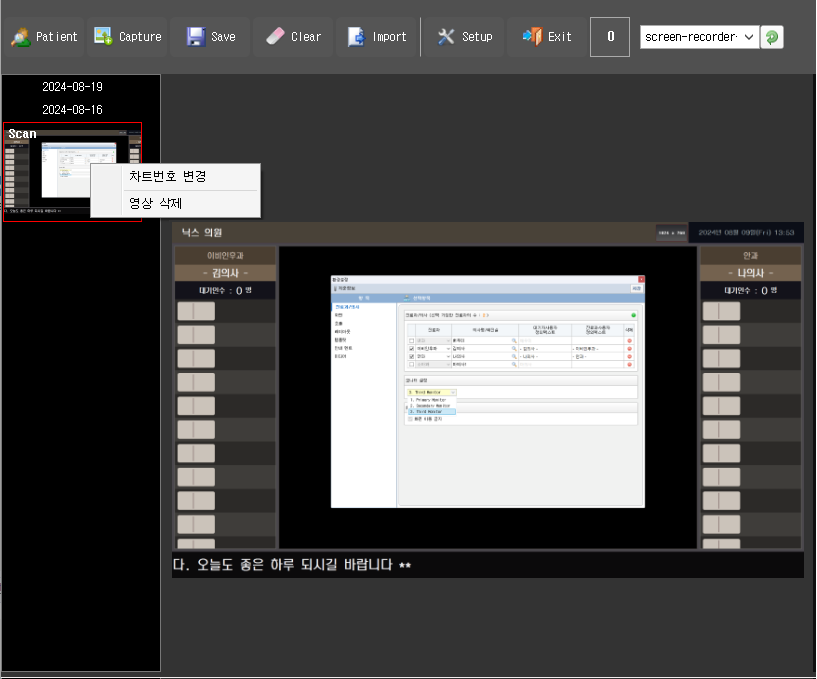The width and height of the screenshot is (817, 679).
Task: Expand the screen-recorder source dropdown
Action: 749,37
